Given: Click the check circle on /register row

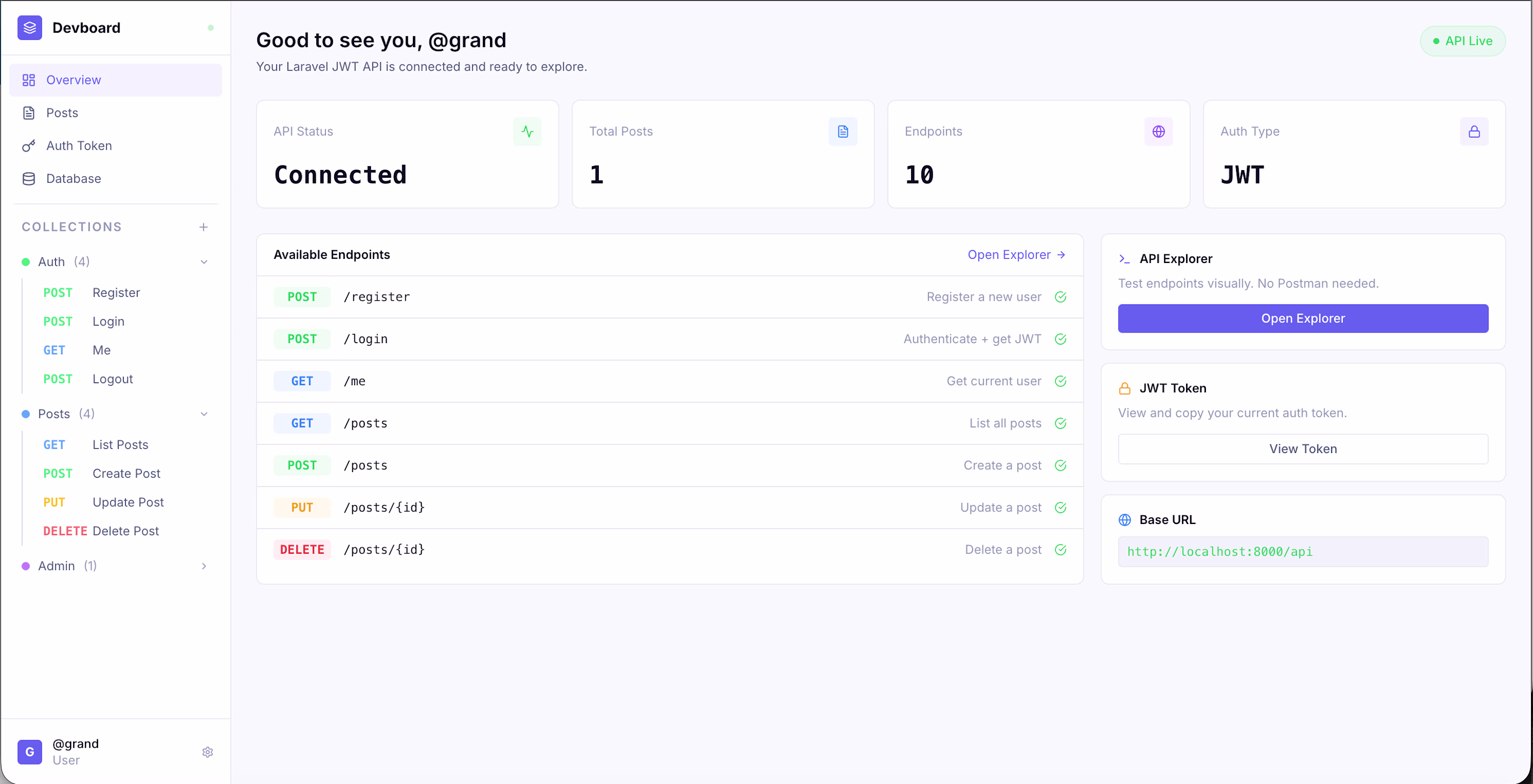Looking at the screenshot, I should [1060, 297].
